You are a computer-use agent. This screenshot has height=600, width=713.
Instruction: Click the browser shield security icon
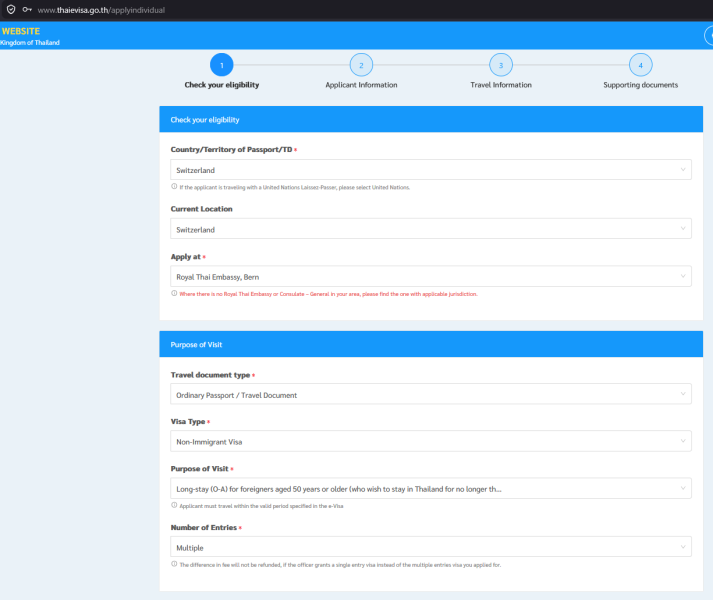point(11,10)
